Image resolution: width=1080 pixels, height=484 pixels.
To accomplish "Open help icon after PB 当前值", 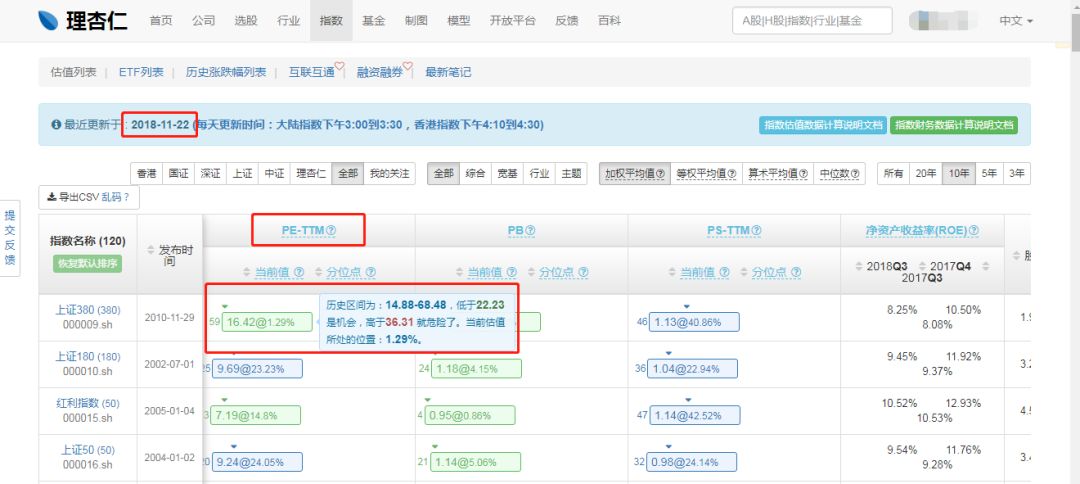I will point(512,272).
